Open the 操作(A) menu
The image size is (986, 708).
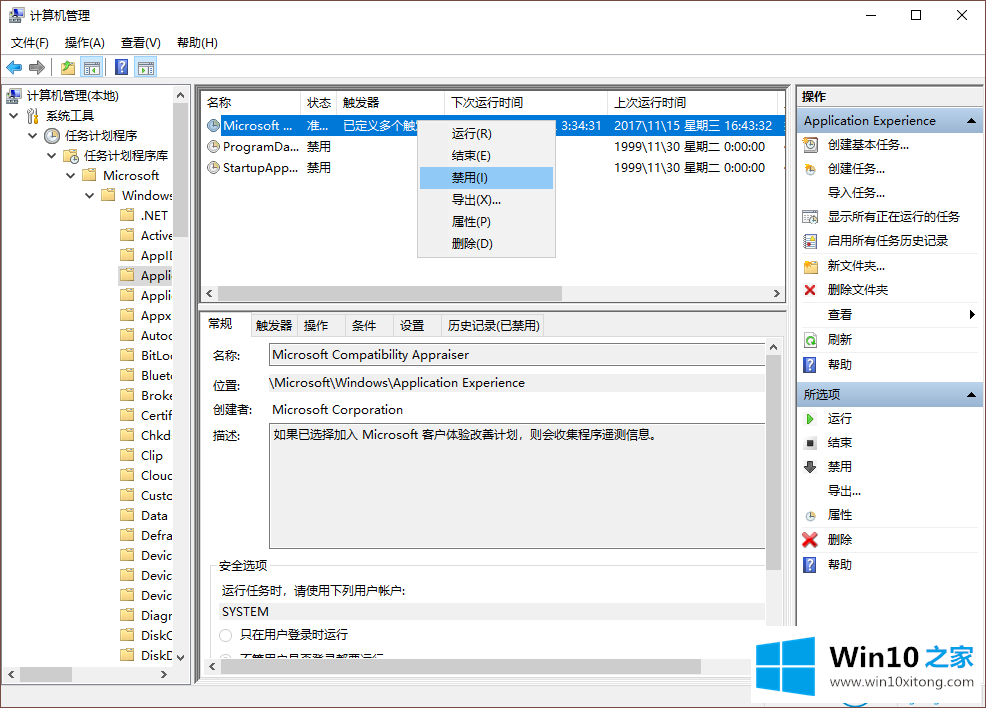pyautogui.click(x=84, y=43)
